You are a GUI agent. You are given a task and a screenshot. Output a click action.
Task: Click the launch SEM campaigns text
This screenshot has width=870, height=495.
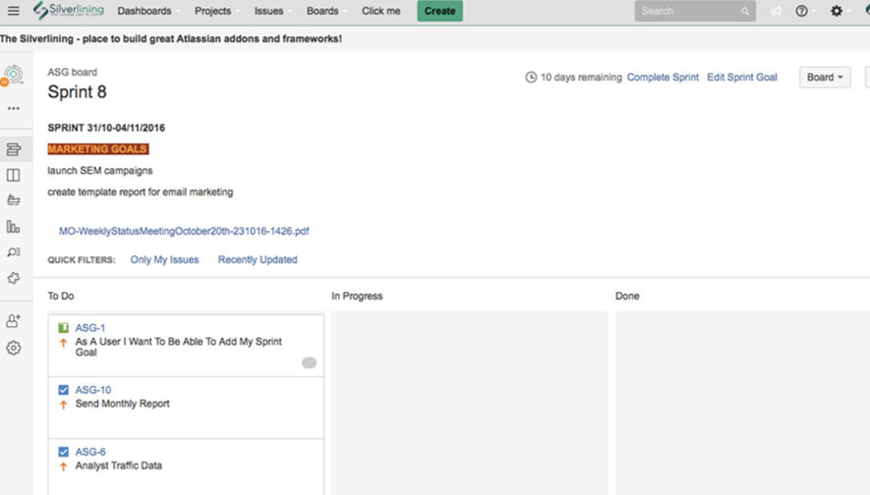click(x=100, y=170)
